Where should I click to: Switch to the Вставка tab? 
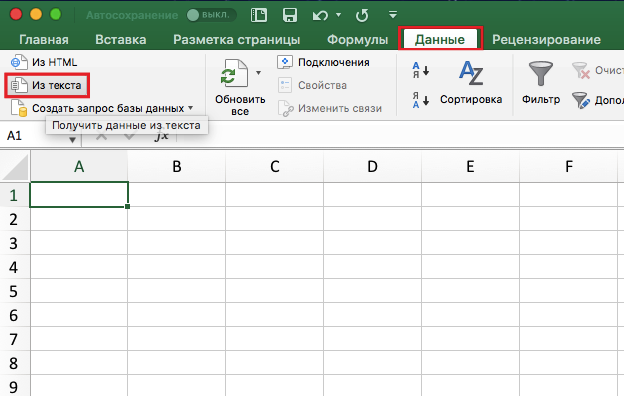click(x=121, y=39)
